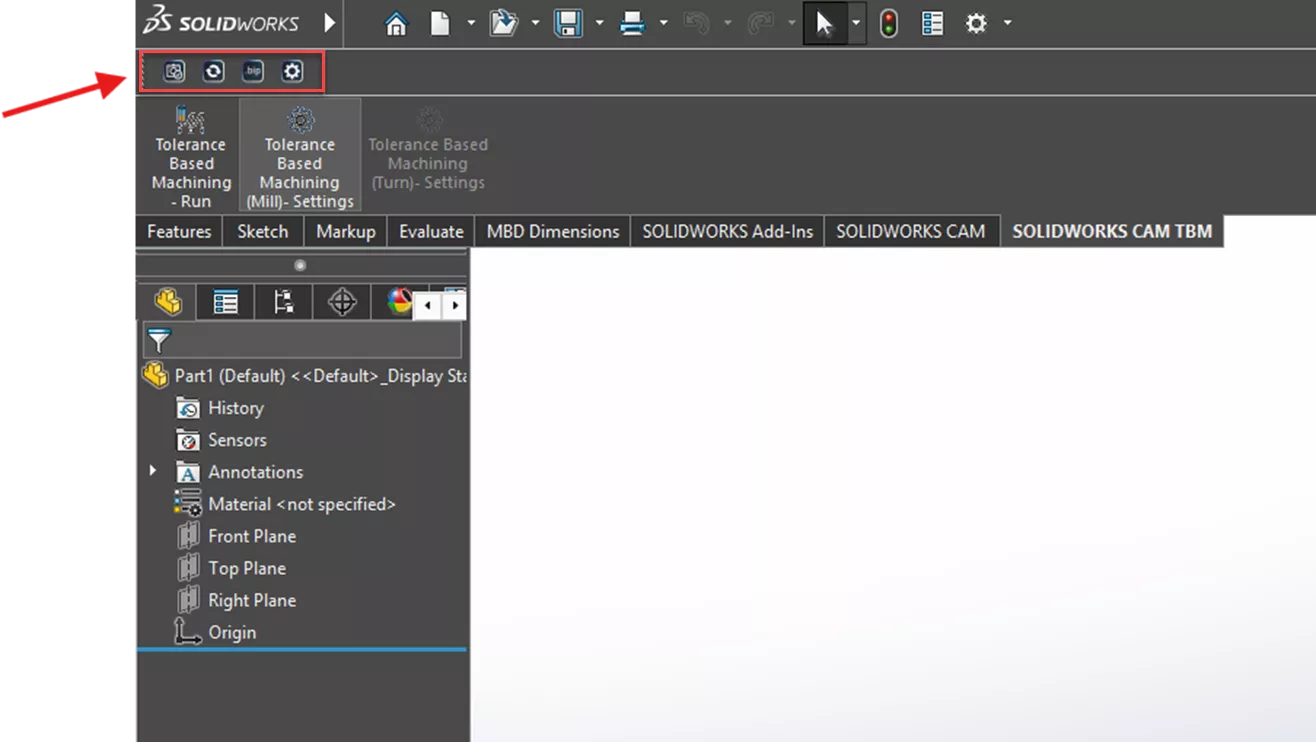Open the Options gear dropdown arrow
Viewport: 1316px width, 742px height.
1007,23
